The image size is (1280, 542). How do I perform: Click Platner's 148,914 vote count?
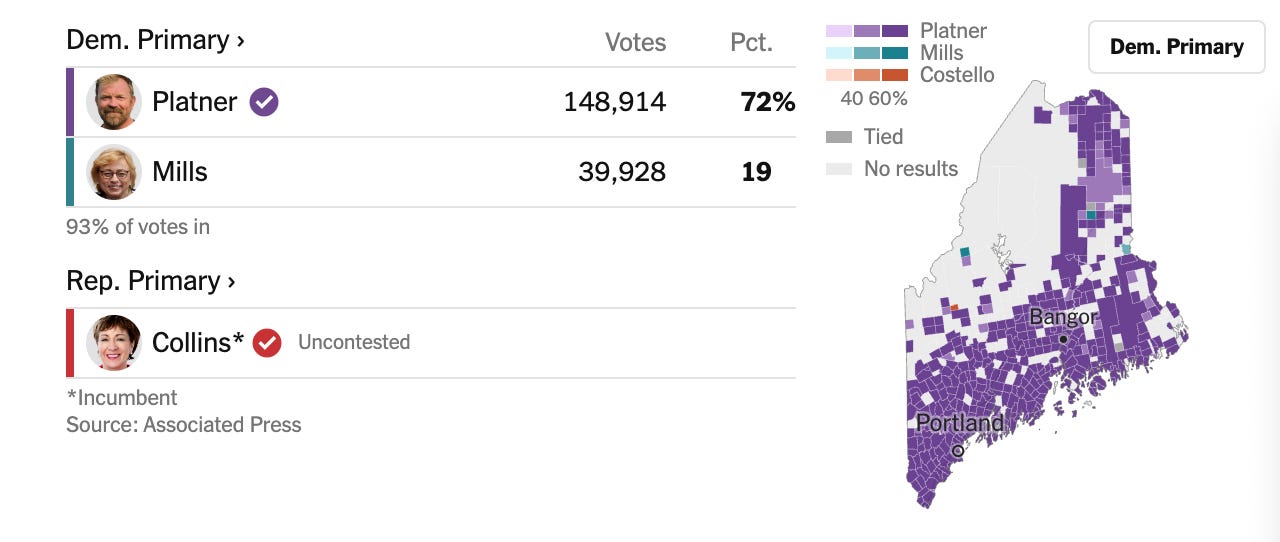615,102
